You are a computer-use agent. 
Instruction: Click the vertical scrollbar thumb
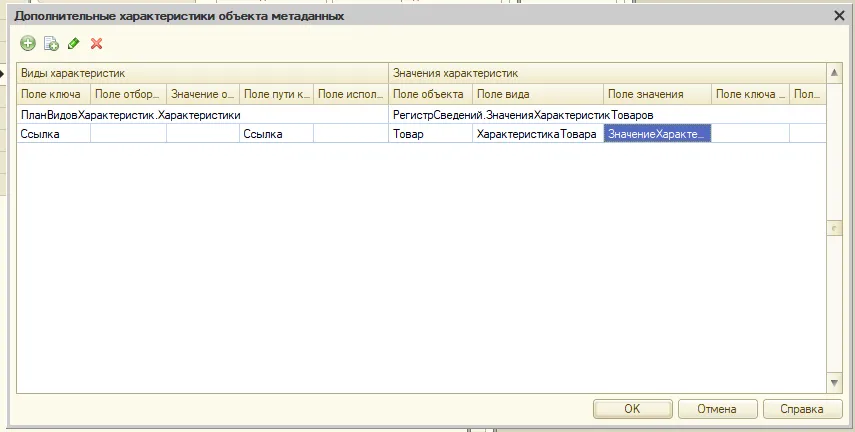[834, 228]
